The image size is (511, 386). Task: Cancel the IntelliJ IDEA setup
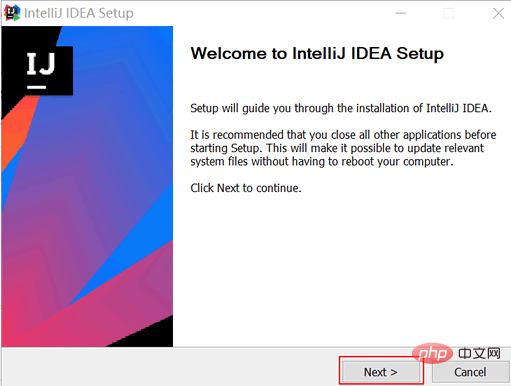pyautogui.click(x=470, y=372)
